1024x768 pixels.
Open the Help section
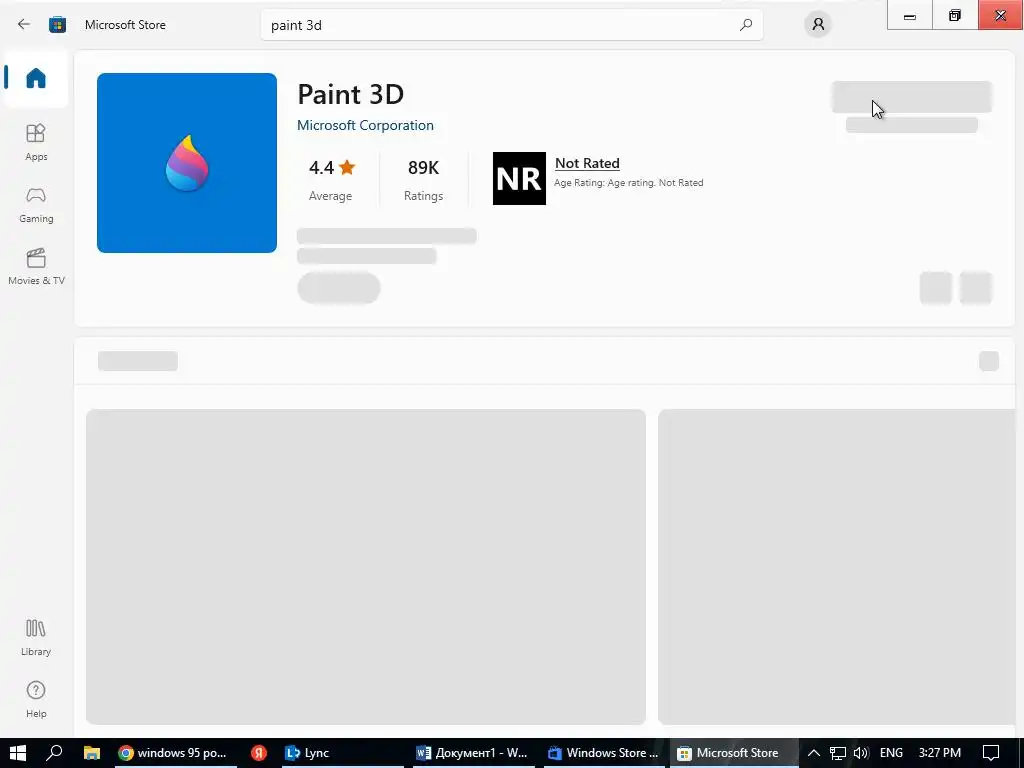(x=36, y=699)
